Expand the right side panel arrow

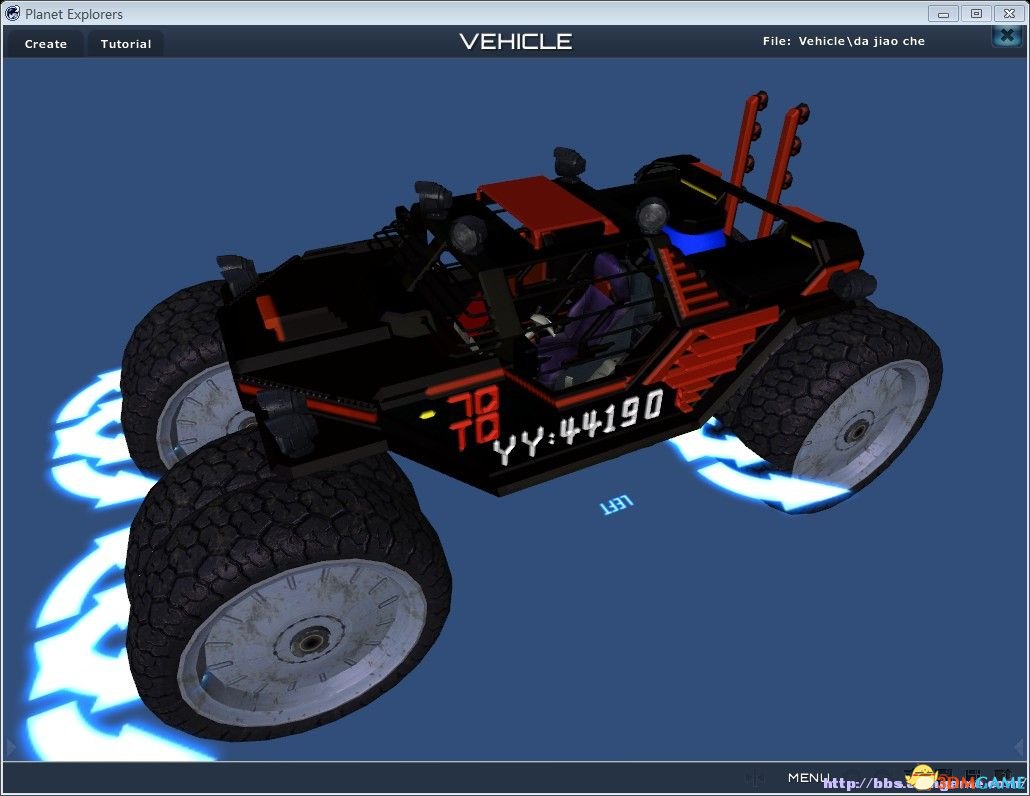tap(1020, 747)
